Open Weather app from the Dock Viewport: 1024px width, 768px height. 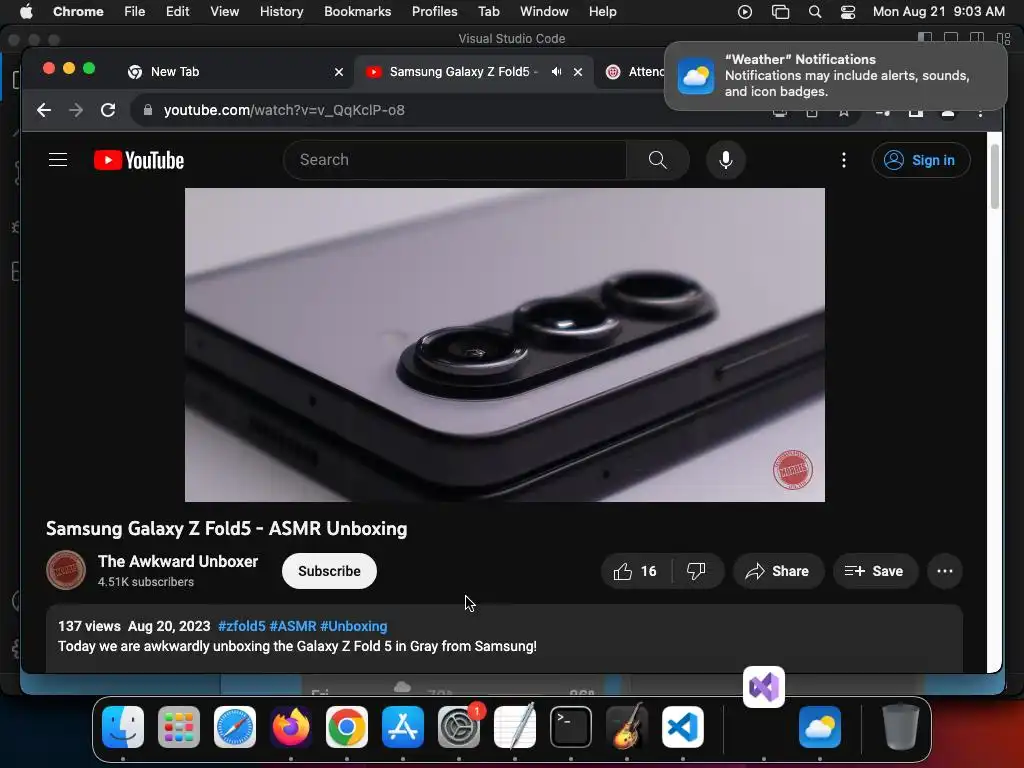point(820,727)
